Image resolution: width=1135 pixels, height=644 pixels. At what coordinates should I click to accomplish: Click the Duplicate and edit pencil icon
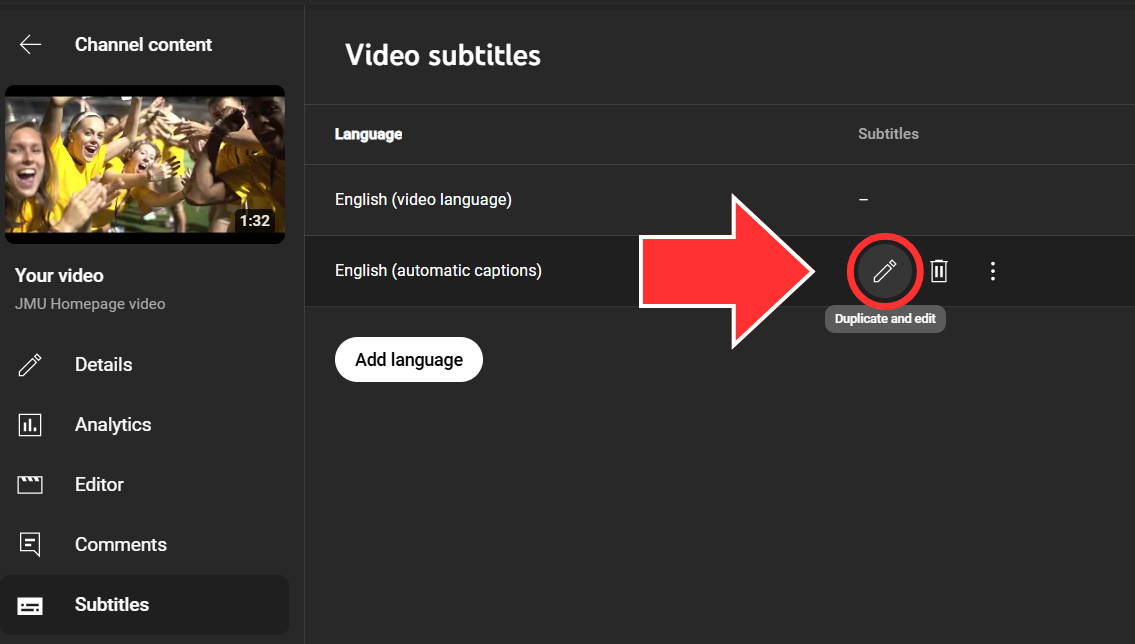point(884,271)
